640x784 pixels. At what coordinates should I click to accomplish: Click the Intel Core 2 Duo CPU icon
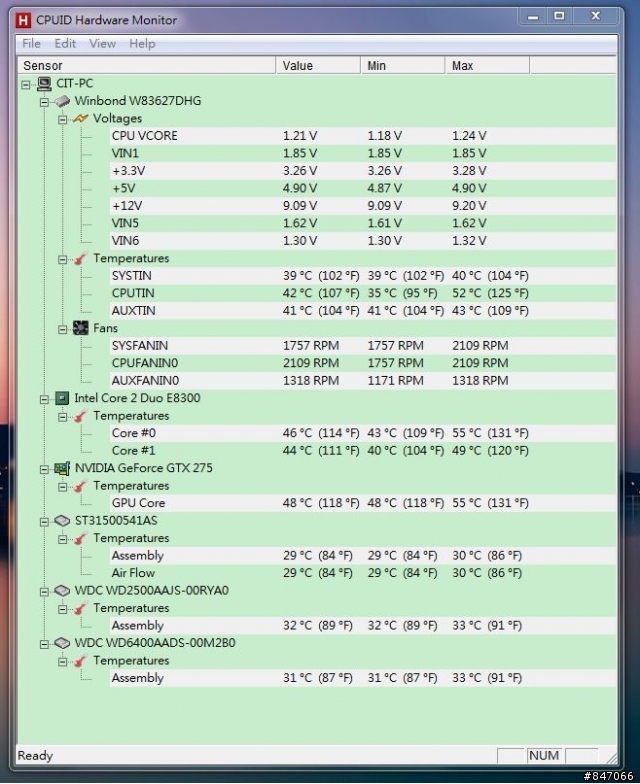pyautogui.click(x=62, y=398)
